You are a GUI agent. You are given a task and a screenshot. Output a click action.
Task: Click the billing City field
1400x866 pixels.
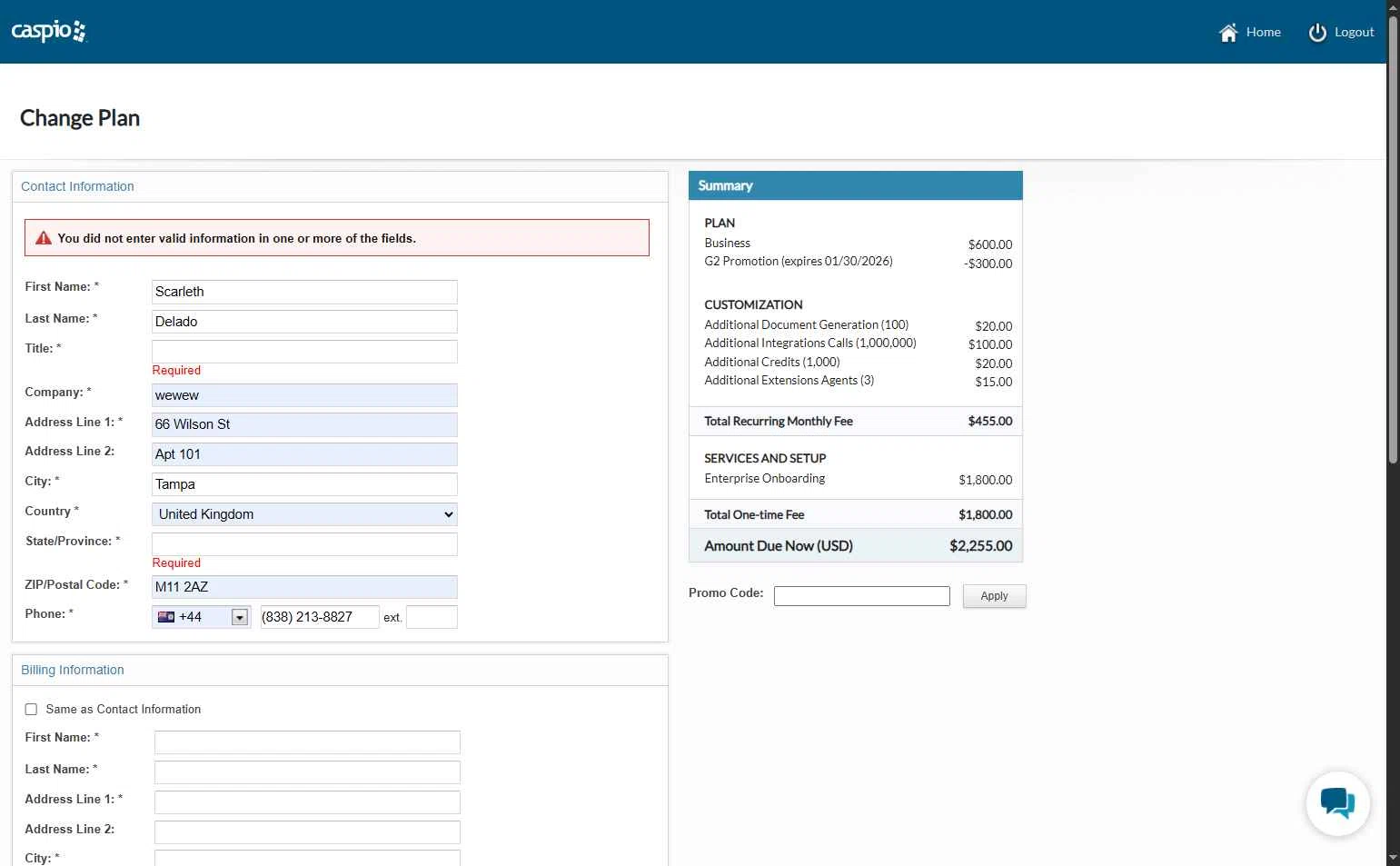point(307,859)
